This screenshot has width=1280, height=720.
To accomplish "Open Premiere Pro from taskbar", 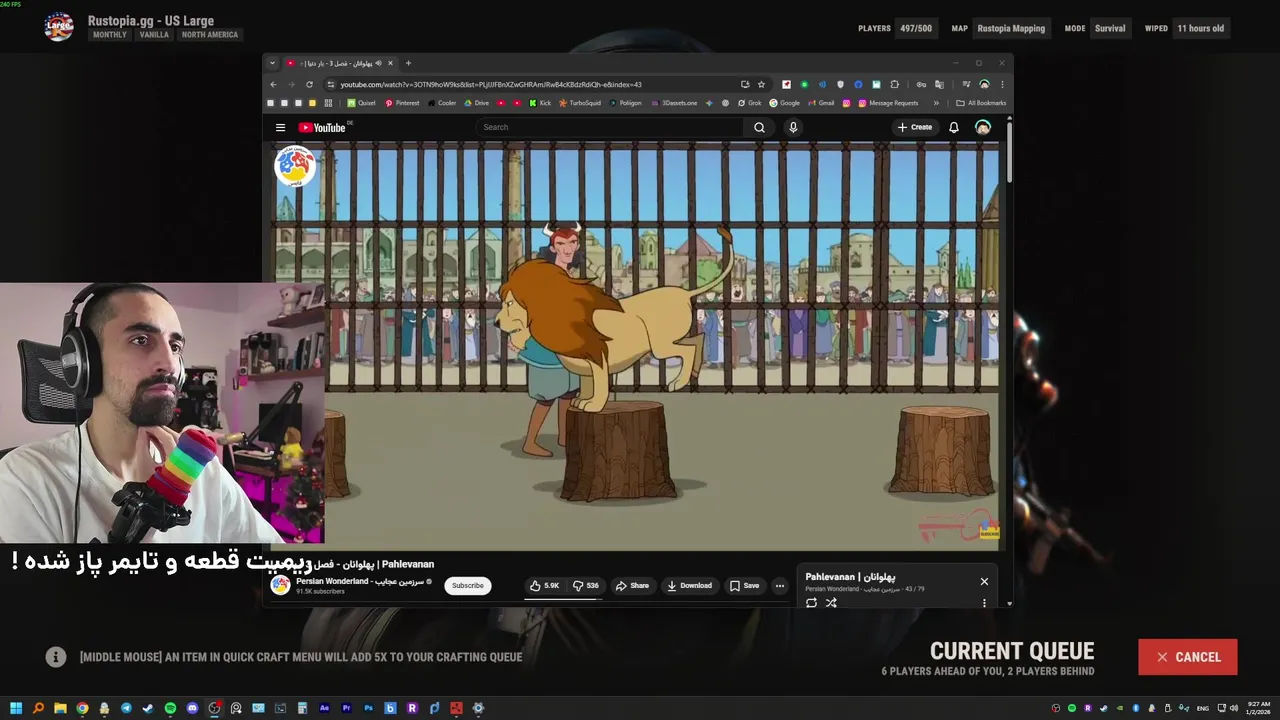I will [346, 708].
